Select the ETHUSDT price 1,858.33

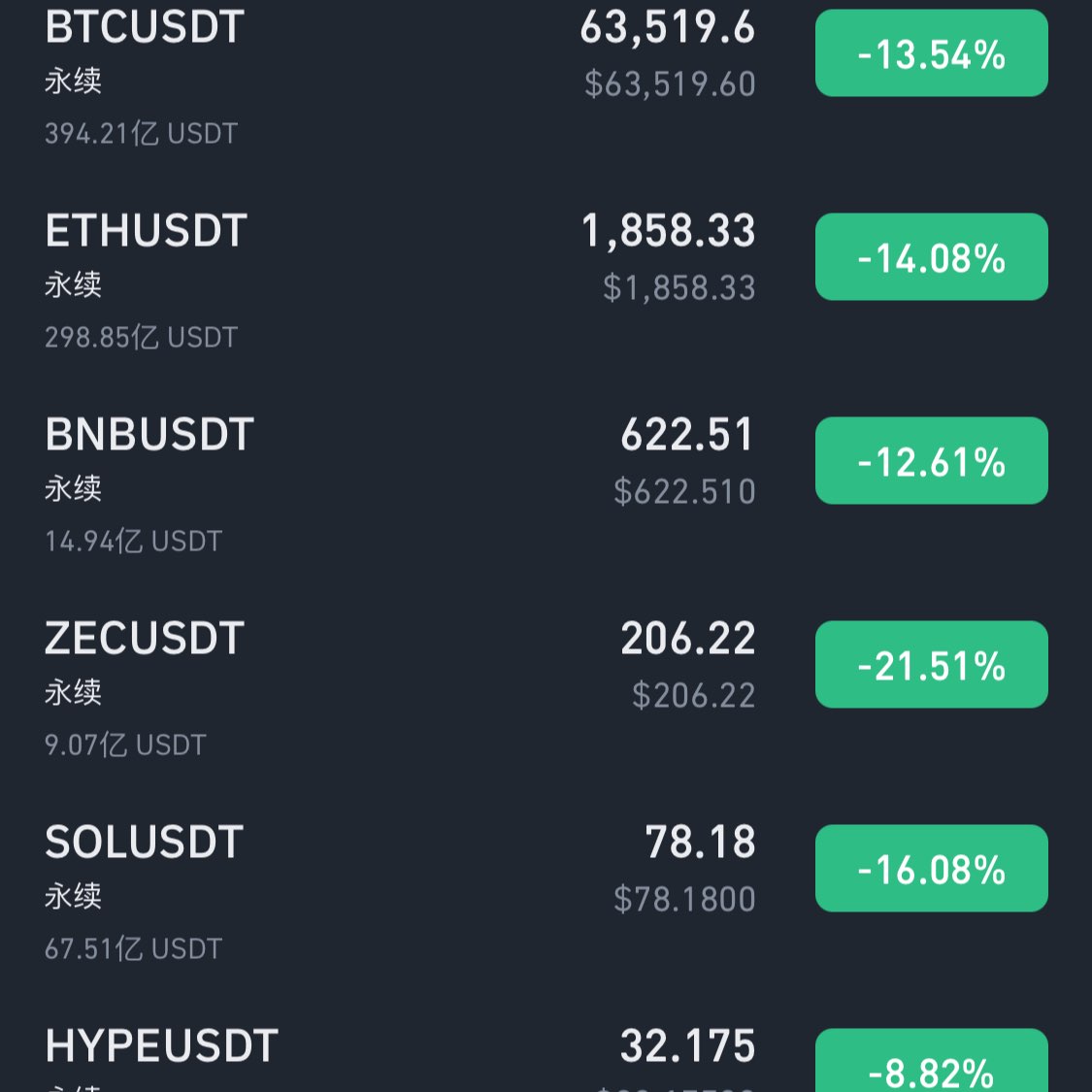[x=668, y=231]
